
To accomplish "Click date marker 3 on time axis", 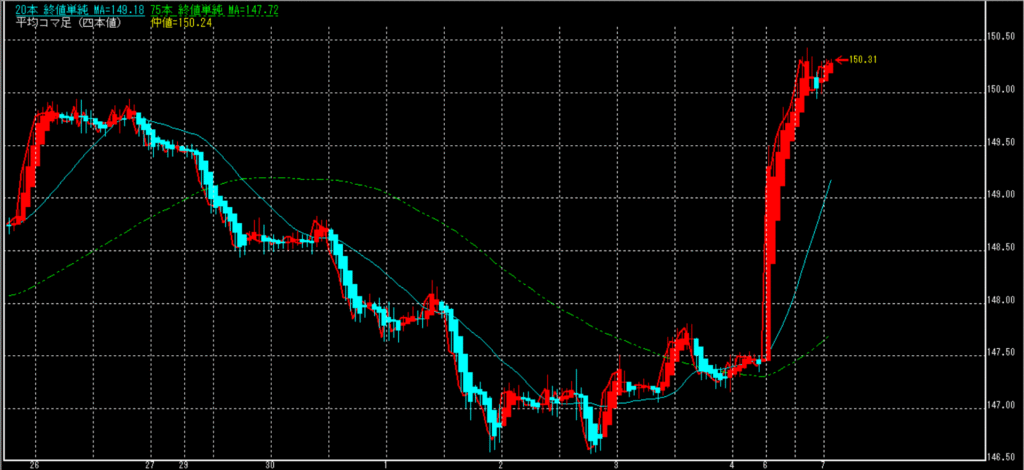I will click(617, 465).
